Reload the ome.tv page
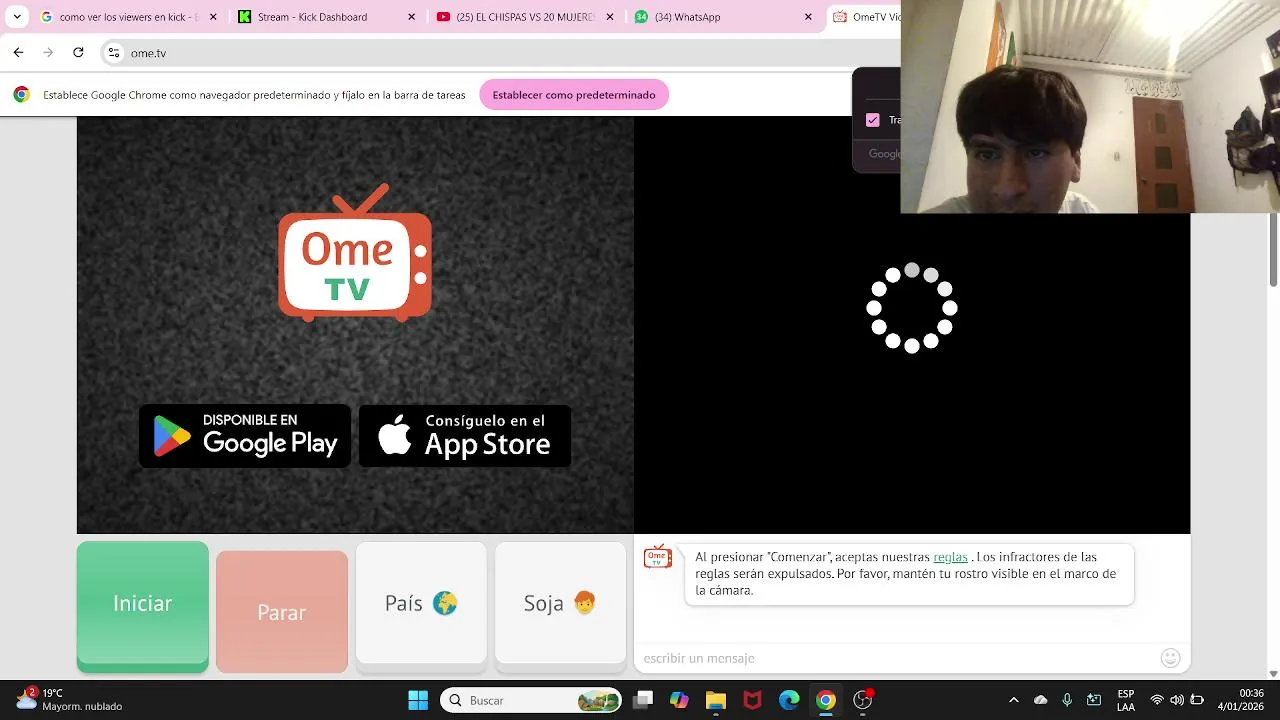1280x720 pixels. (78, 52)
